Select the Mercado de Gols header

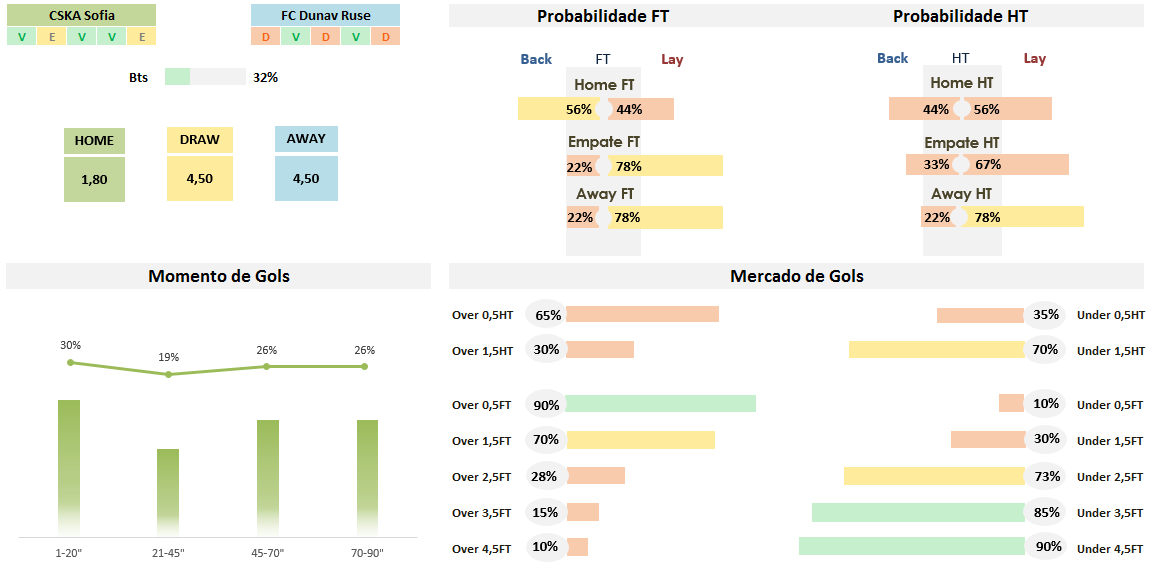796,276
